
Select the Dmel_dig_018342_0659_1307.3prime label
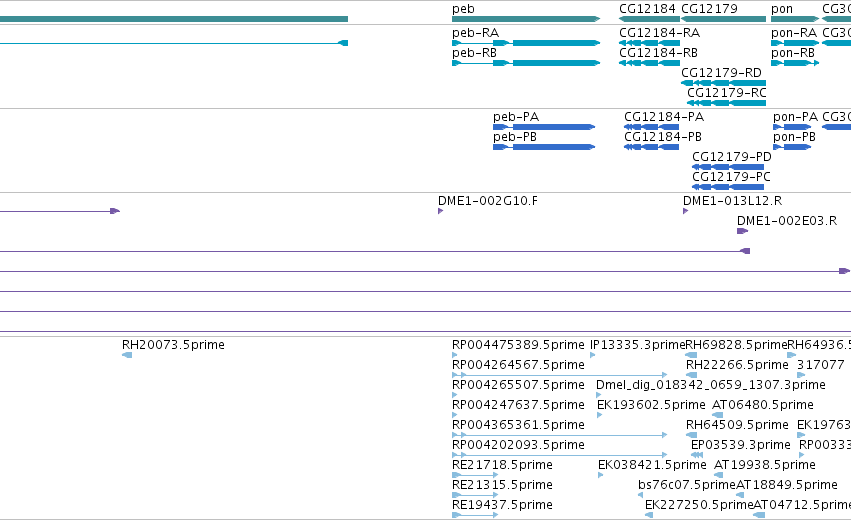coord(711,385)
